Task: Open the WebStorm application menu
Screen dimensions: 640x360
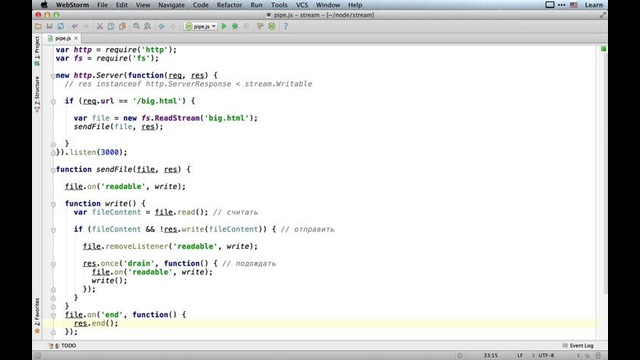Action: click(72, 5)
